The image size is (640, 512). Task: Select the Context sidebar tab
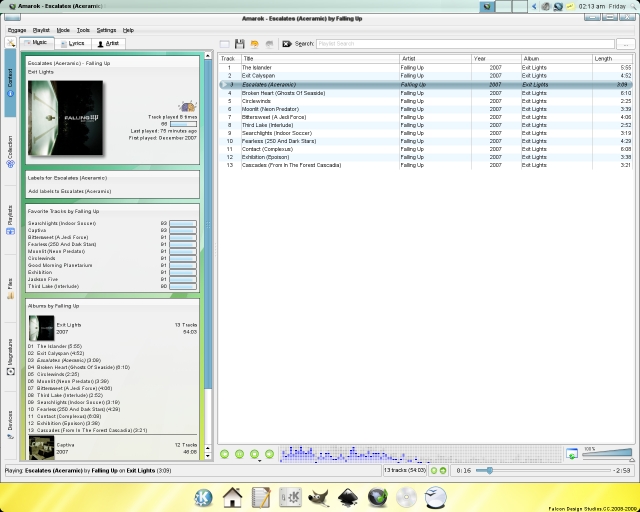(x=10, y=83)
